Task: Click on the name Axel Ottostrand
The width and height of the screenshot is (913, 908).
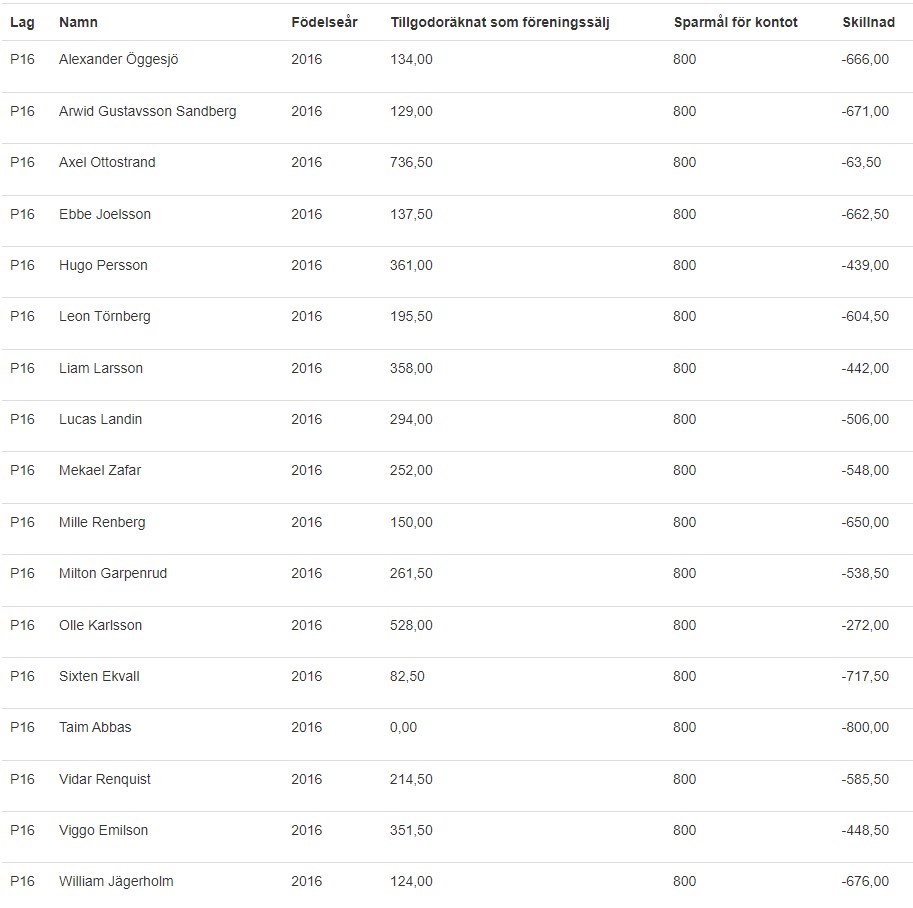Action: (x=107, y=162)
